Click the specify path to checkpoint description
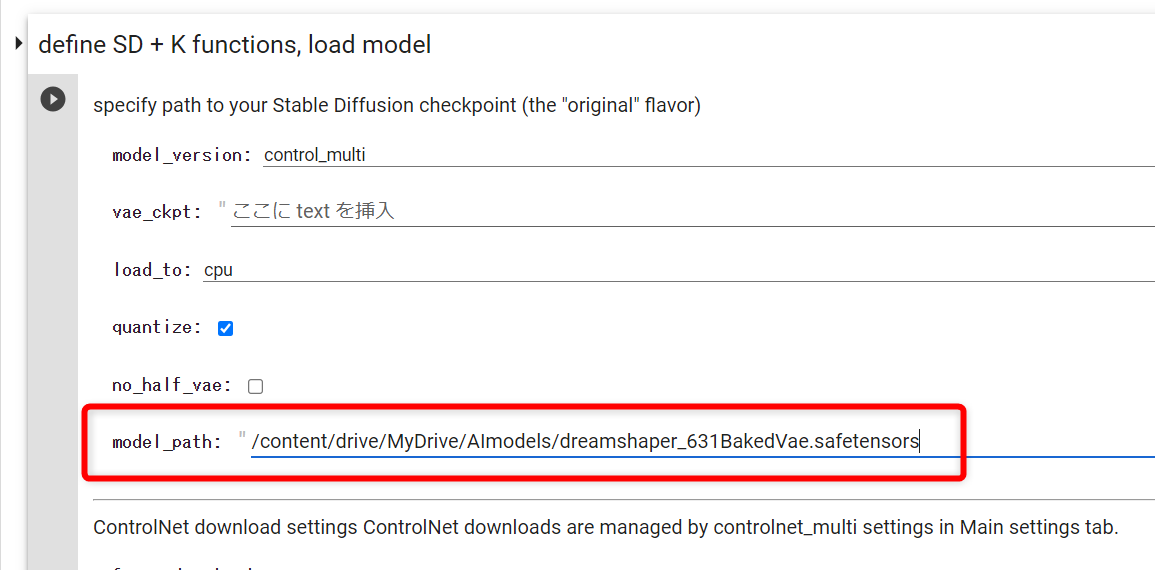 [396, 106]
